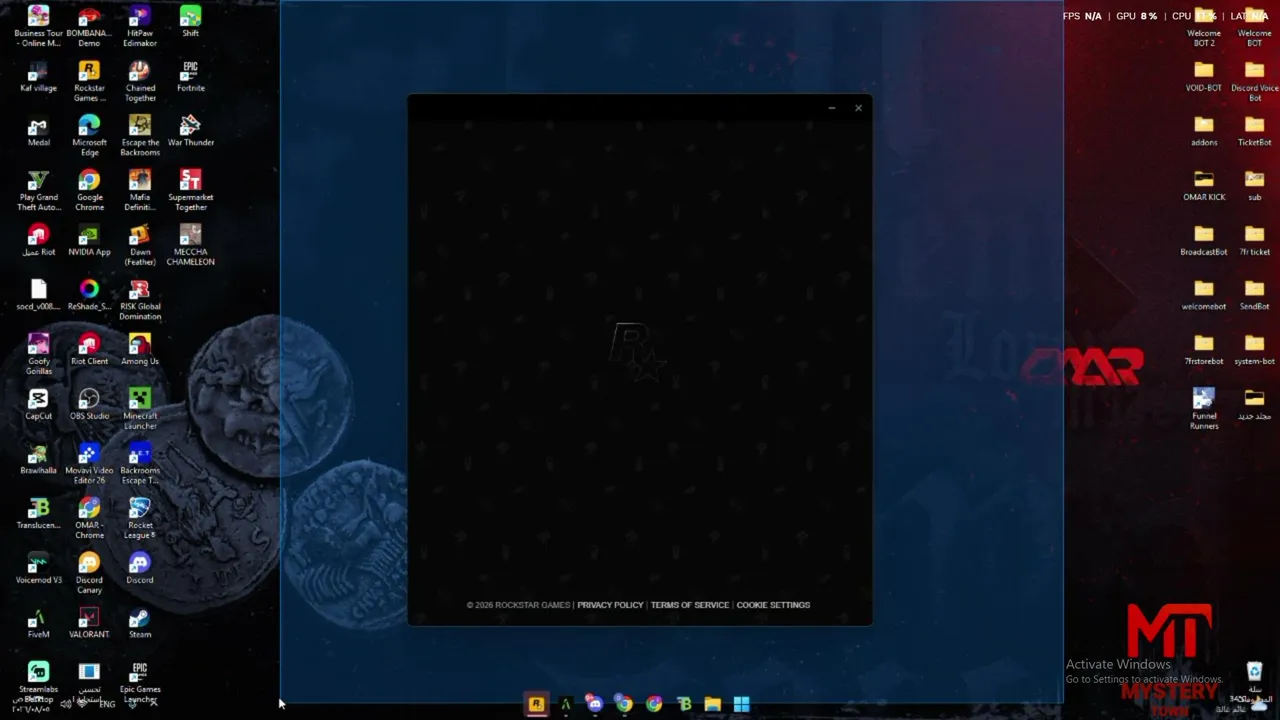This screenshot has width=1280, height=720.
Task: Select the Google Chrome desktop icon
Action: (x=89, y=190)
